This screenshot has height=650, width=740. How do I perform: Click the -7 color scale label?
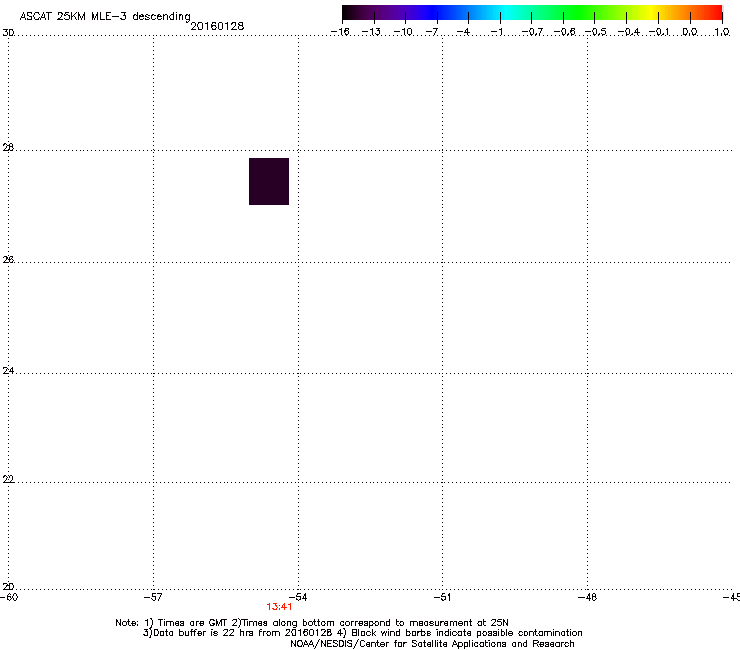(x=432, y=32)
